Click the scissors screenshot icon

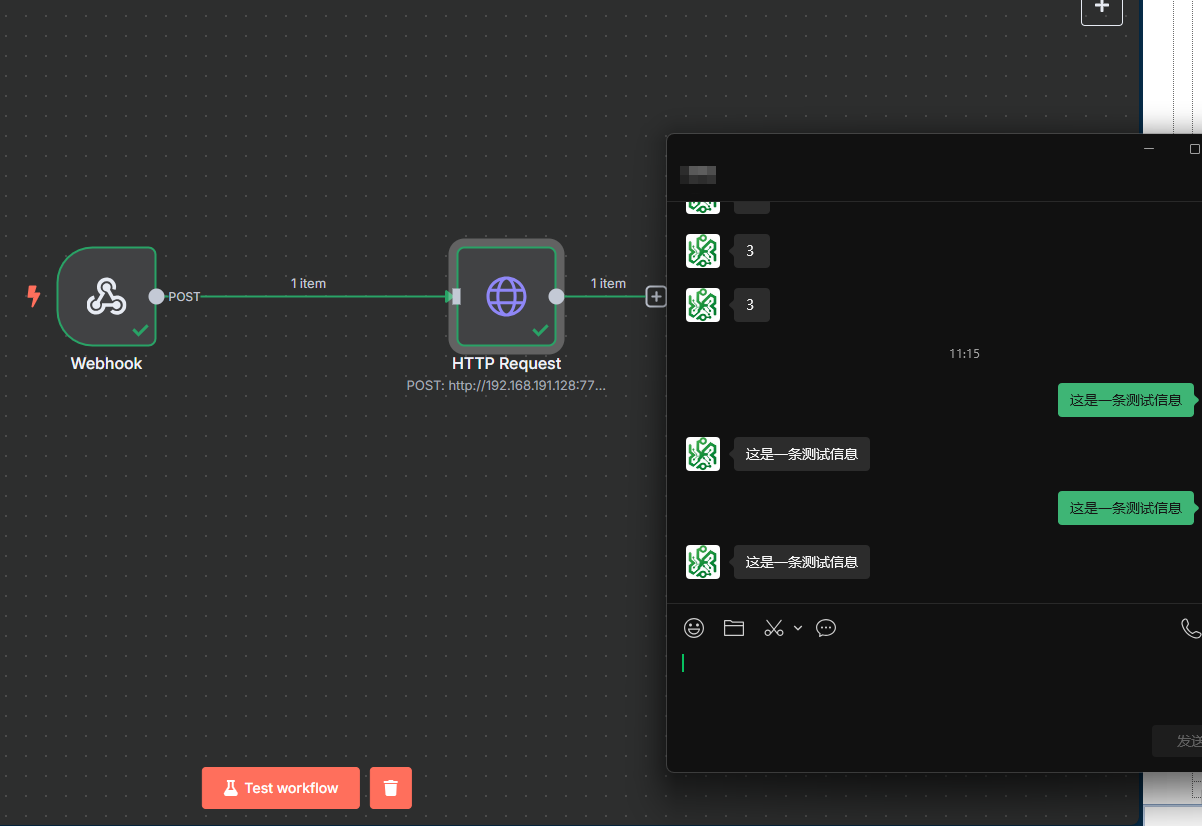774,628
